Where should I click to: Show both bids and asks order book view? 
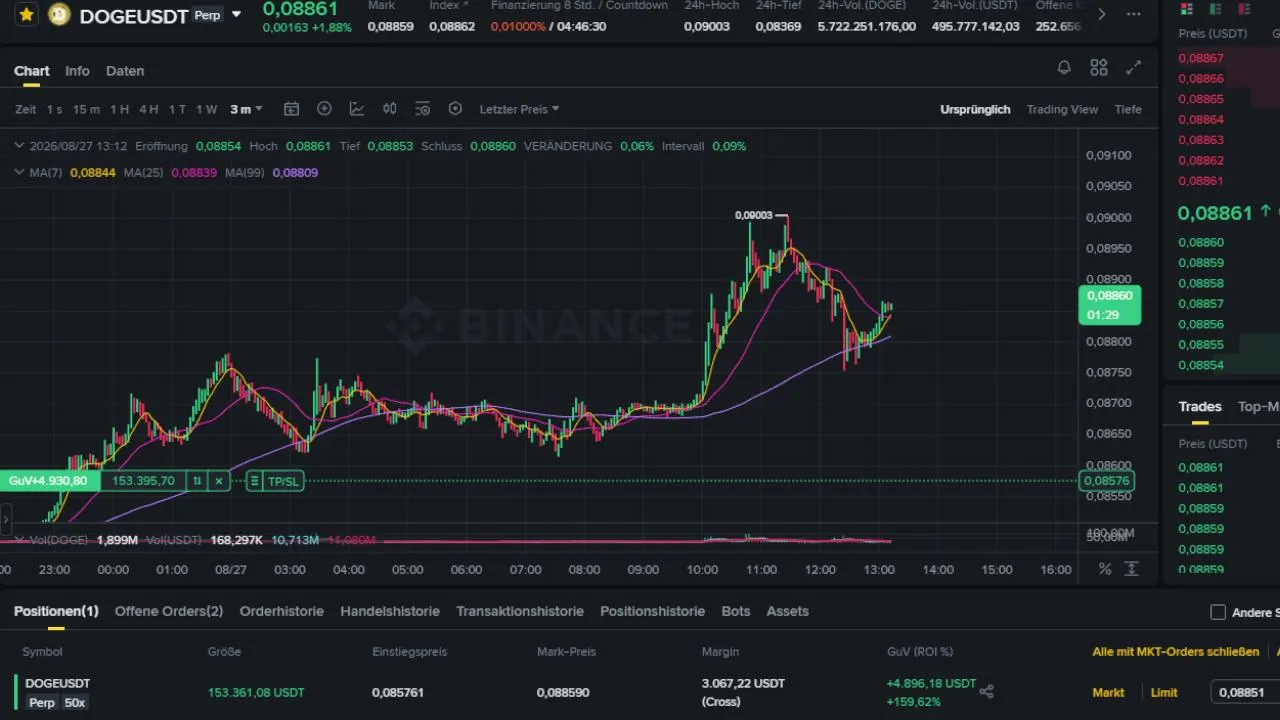coord(1187,9)
